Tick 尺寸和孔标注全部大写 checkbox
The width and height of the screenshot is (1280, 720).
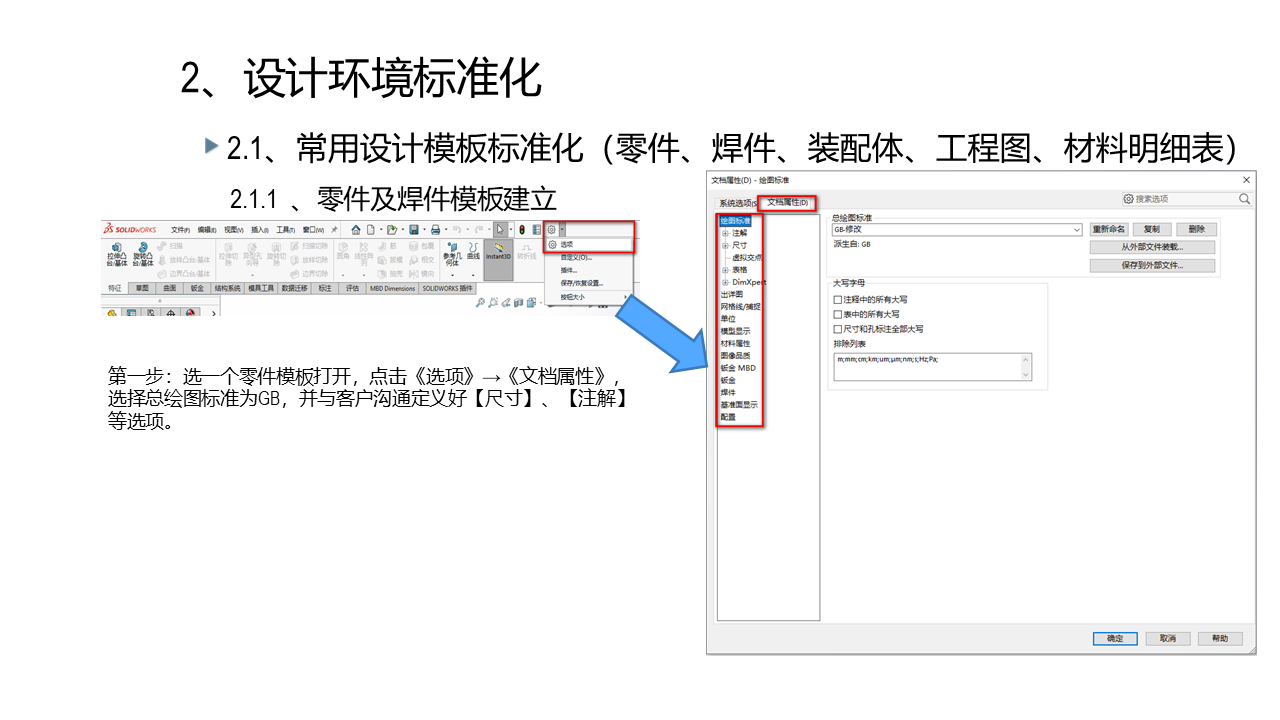click(x=838, y=328)
